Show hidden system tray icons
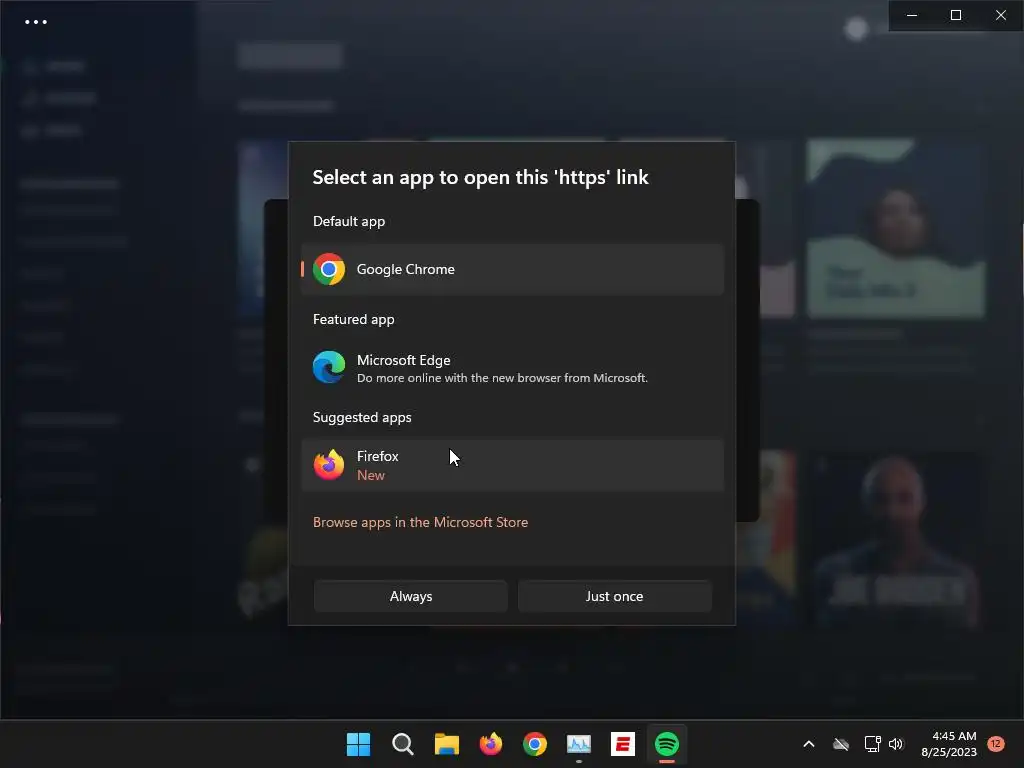 coord(808,744)
